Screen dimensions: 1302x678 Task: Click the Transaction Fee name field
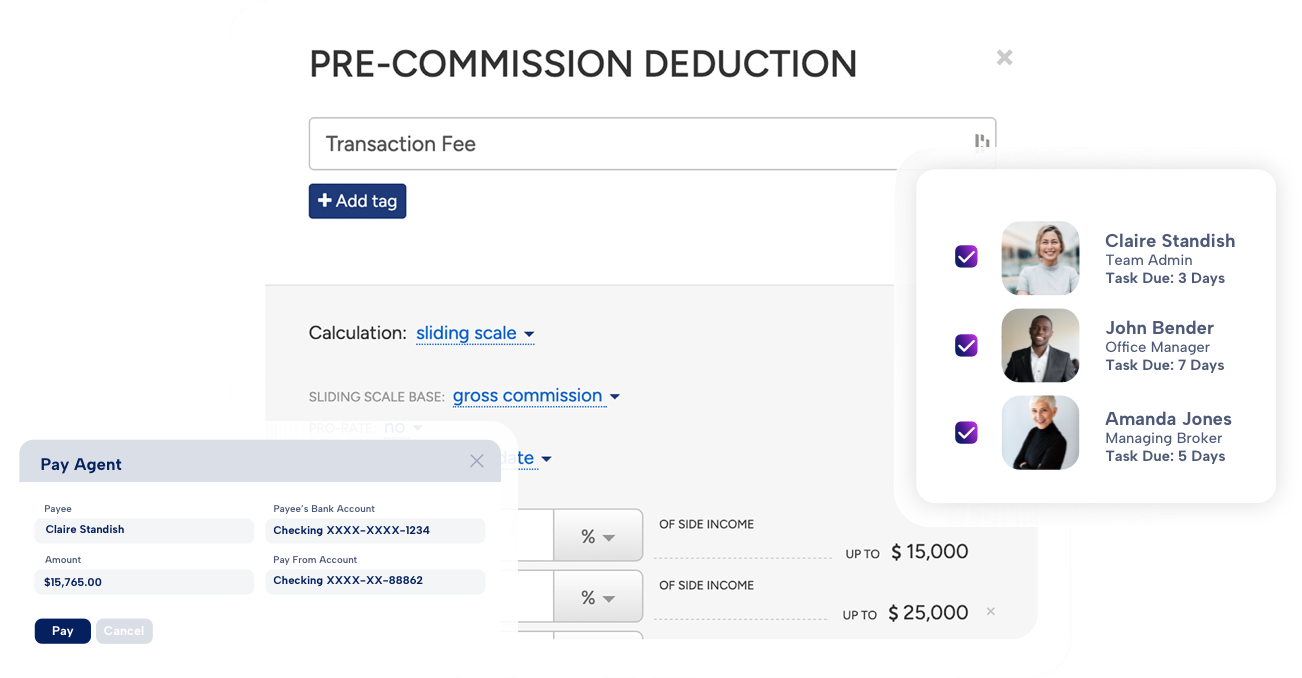tap(640, 144)
